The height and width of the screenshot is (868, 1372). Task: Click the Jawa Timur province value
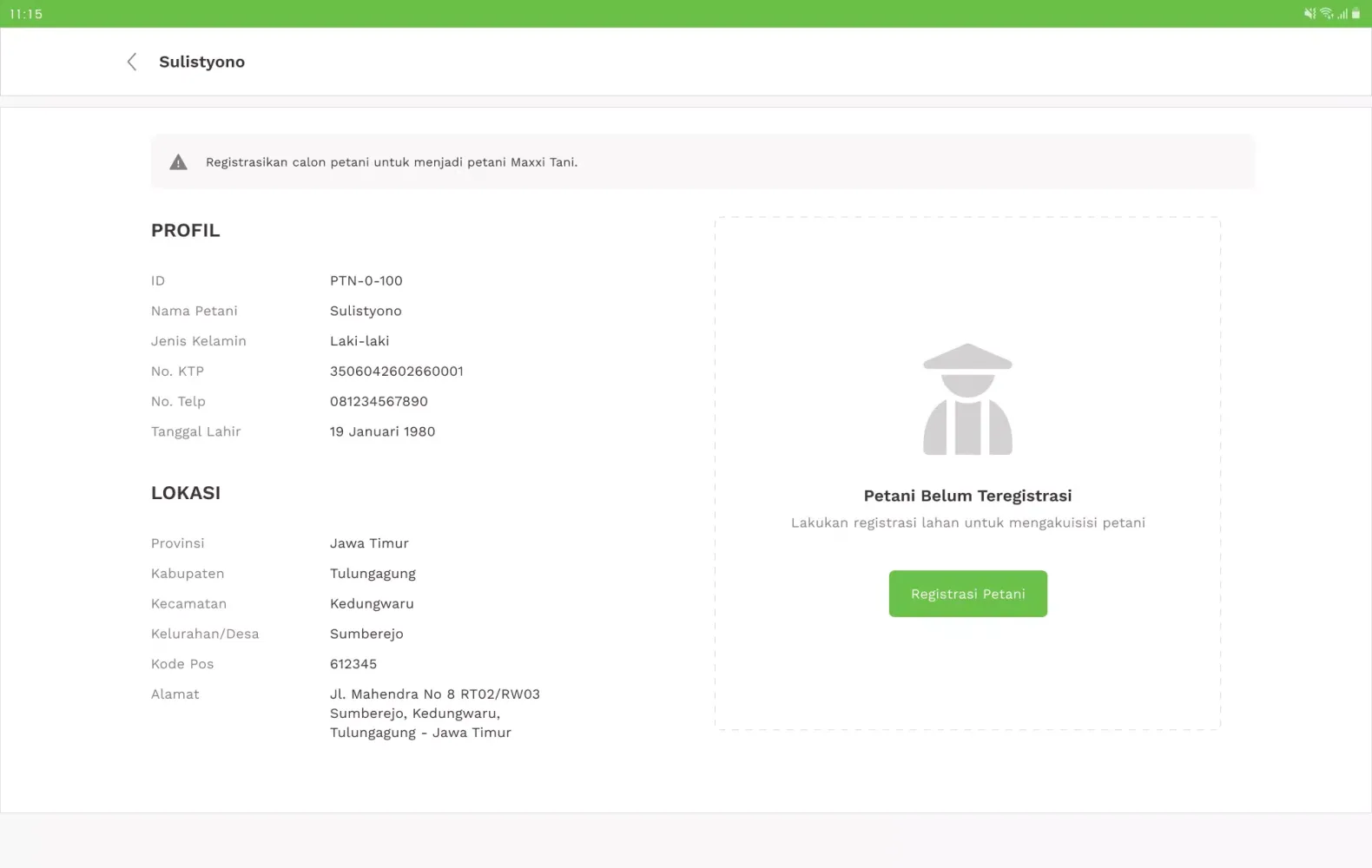(x=369, y=543)
